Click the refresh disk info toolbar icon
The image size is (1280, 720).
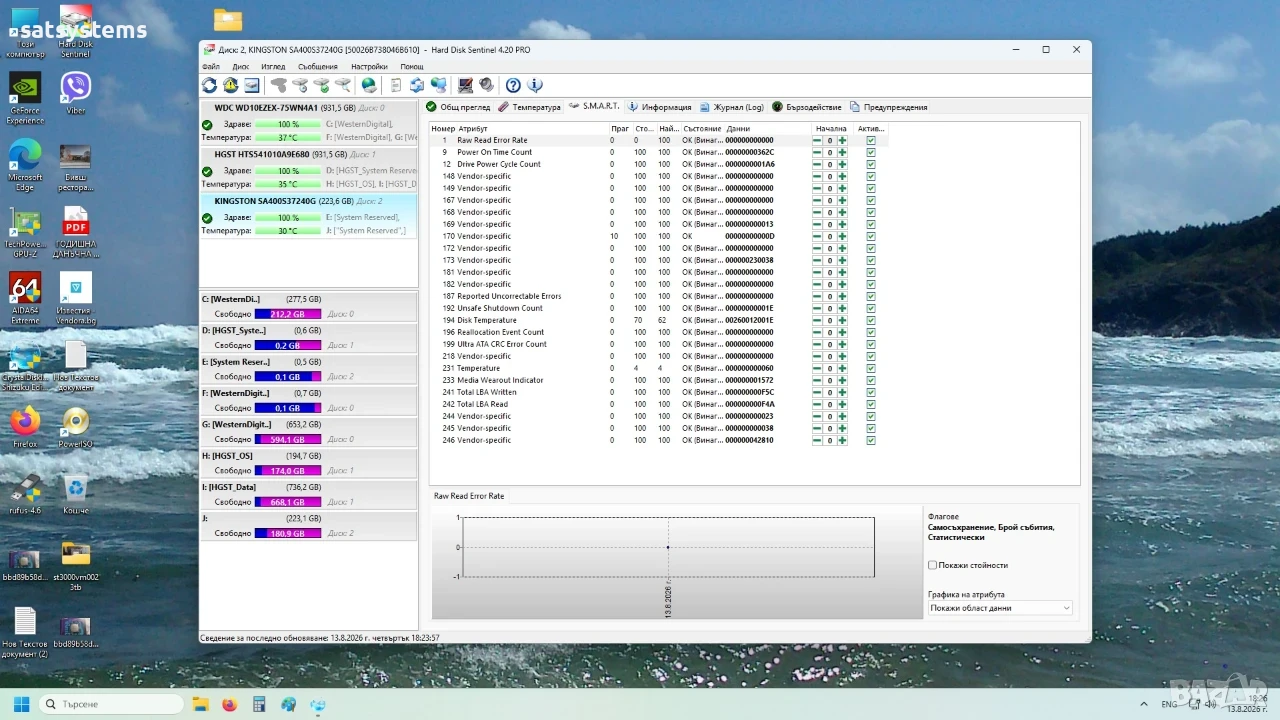209,86
